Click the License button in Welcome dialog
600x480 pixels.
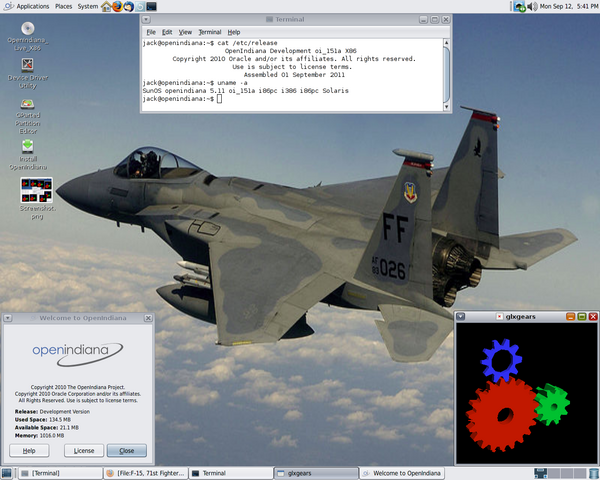click(84, 451)
